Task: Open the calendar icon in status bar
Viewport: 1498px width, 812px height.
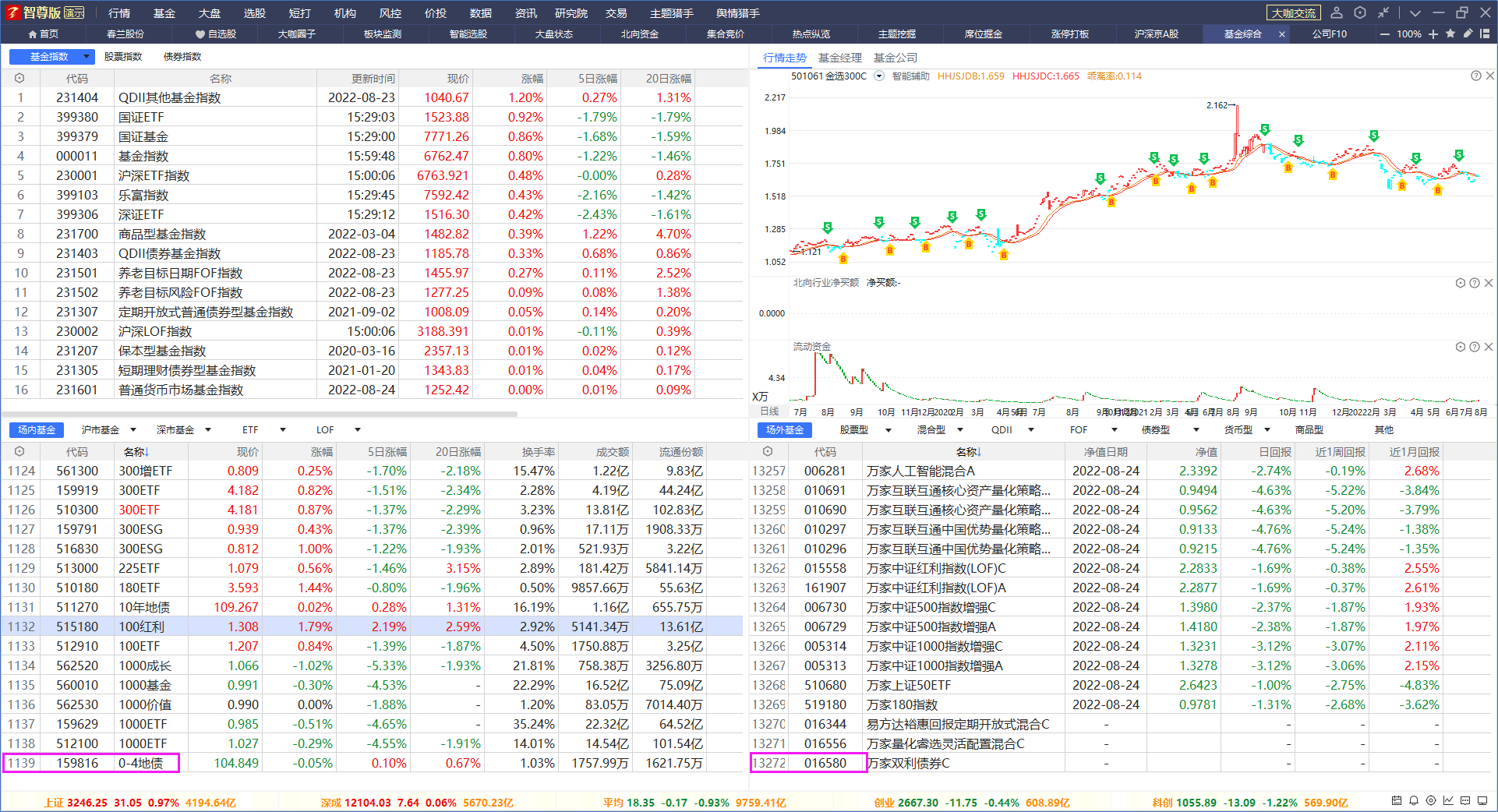Action: coord(1396,800)
